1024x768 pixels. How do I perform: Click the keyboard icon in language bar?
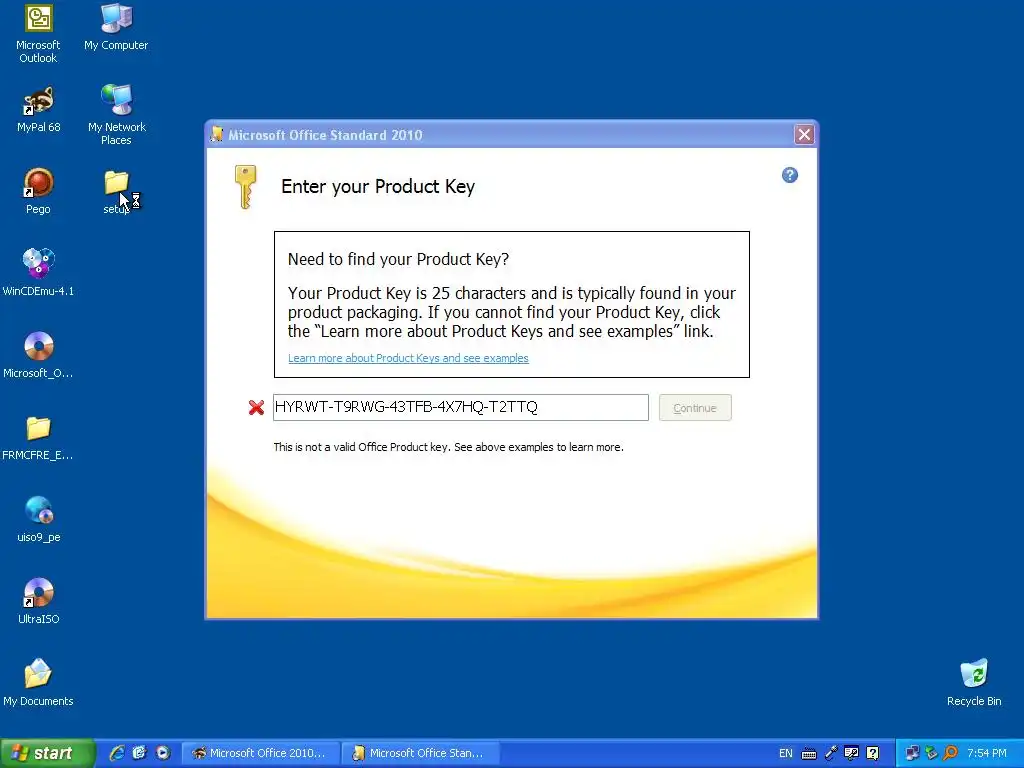pyautogui.click(x=808, y=754)
